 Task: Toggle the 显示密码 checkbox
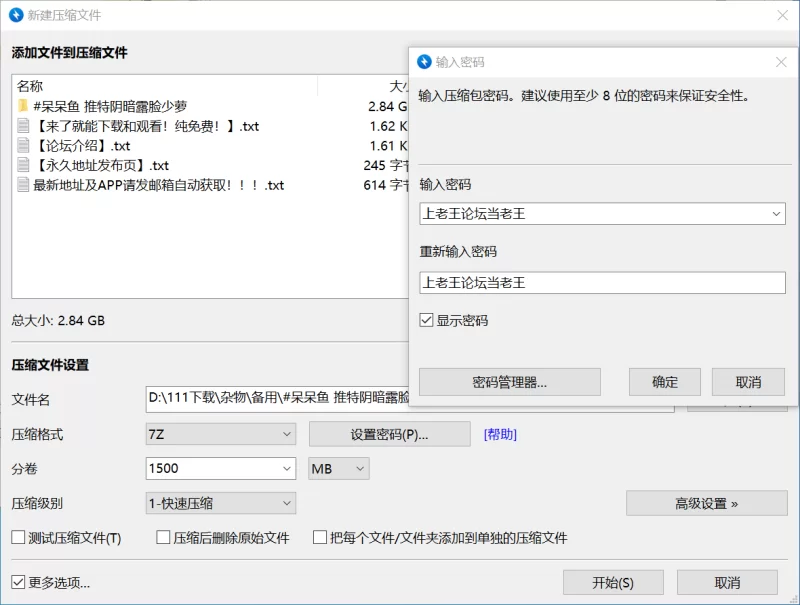(x=427, y=321)
